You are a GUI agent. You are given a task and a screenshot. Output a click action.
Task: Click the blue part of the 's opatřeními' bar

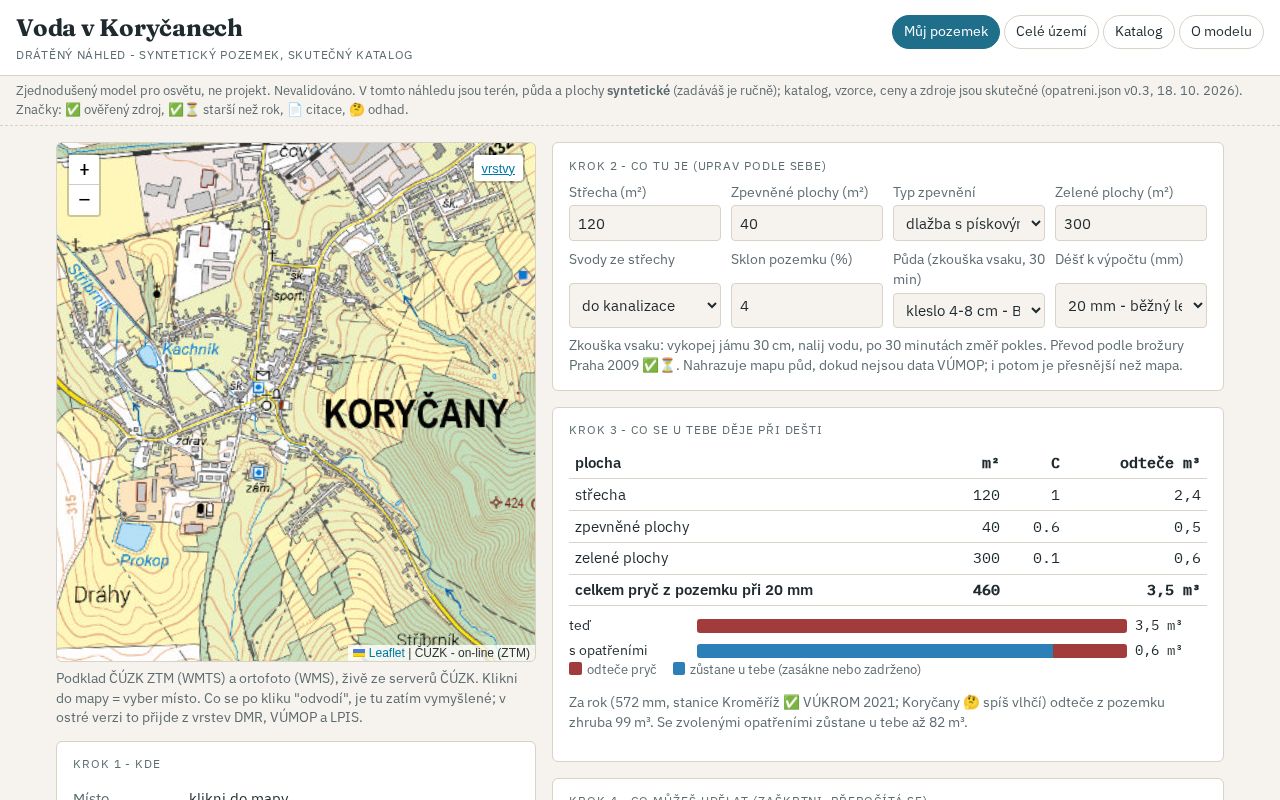(875, 651)
